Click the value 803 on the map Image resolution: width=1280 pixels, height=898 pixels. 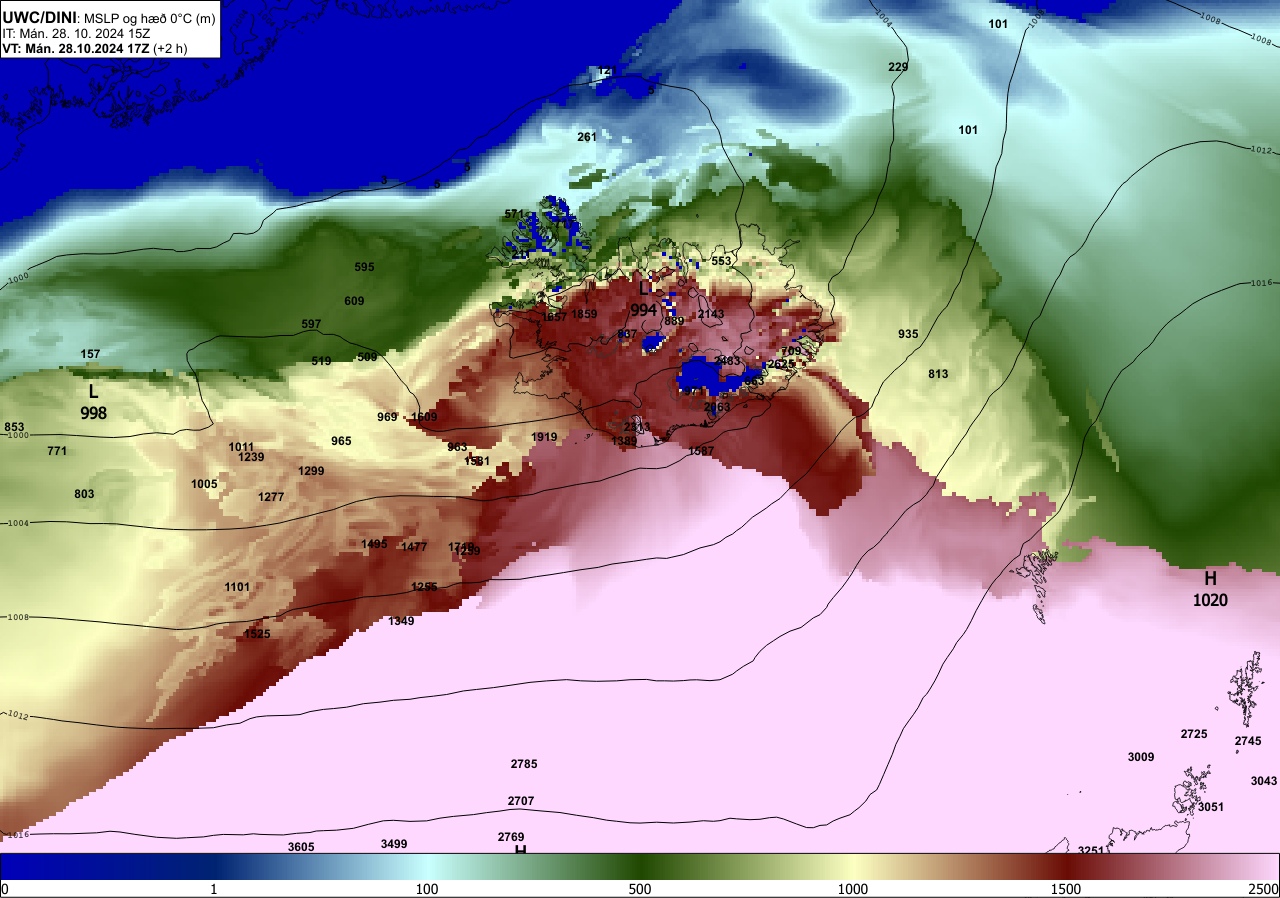coord(84,494)
